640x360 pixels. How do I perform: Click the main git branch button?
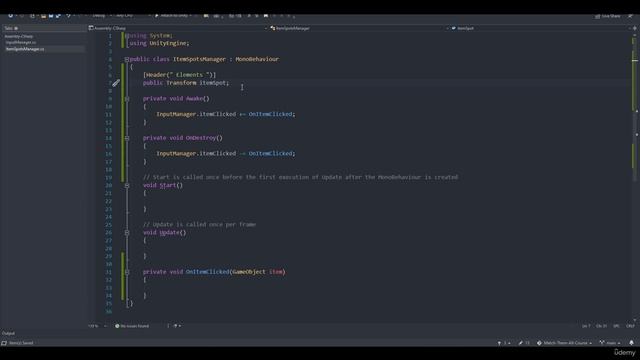tap(610, 343)
